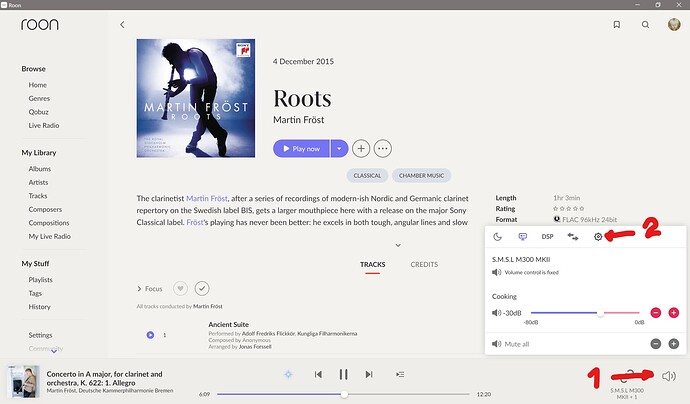Image resolution: width=690 pixels, height=404 pixels.
Task: Follow the Martin Fröst link in description
Action: (207, 198)
